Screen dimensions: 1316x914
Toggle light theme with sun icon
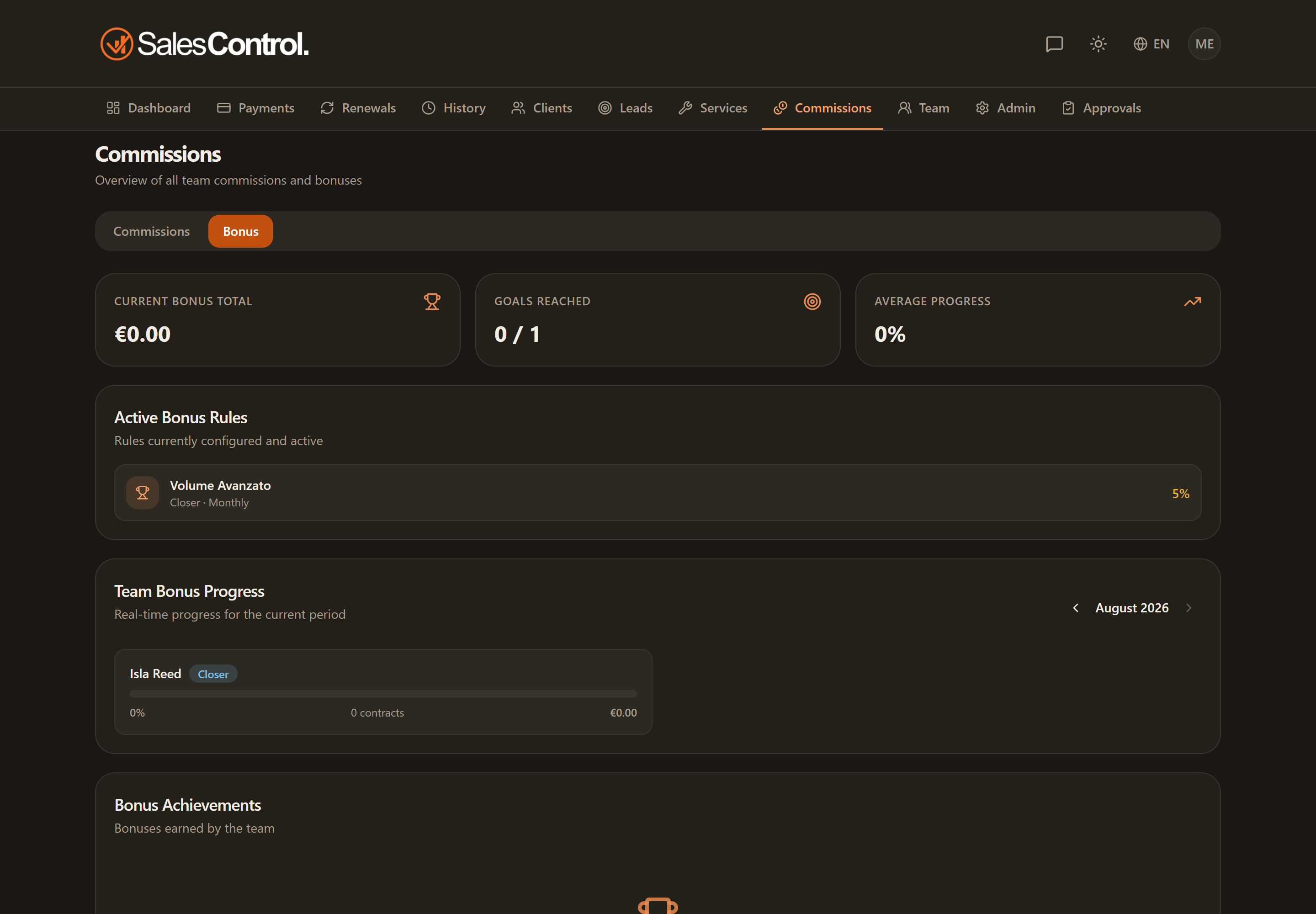pos(1098,44)
